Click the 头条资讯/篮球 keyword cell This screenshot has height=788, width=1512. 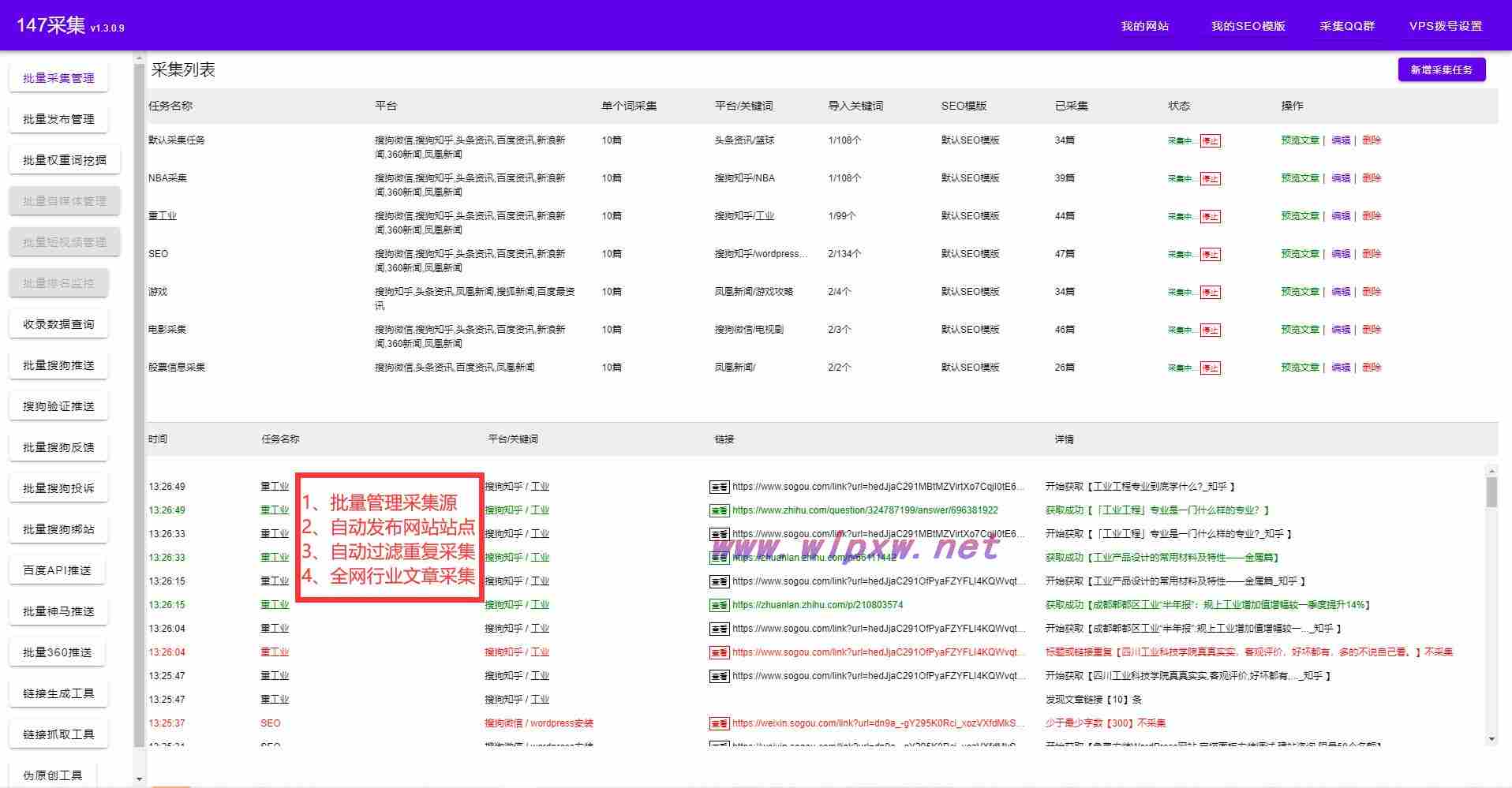tap(744, 140)
